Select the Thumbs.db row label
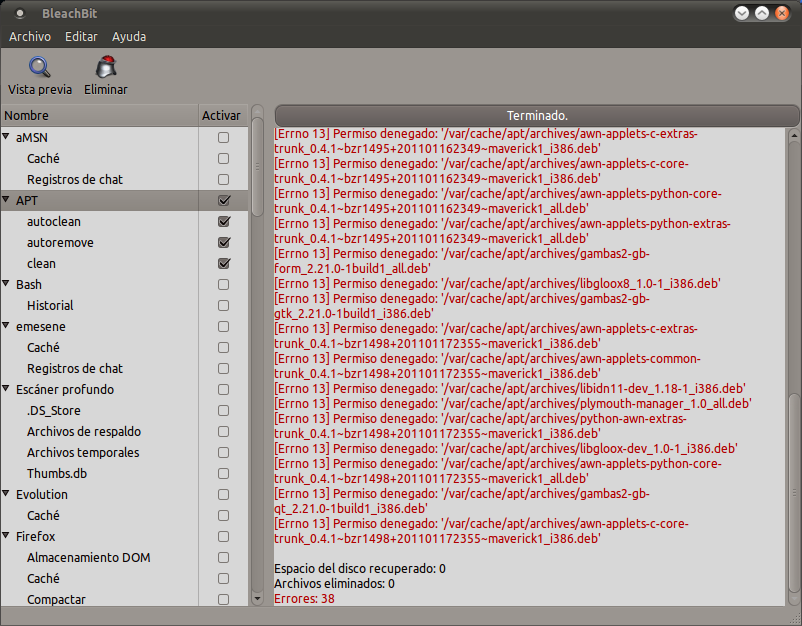 (x=57, y=473)
